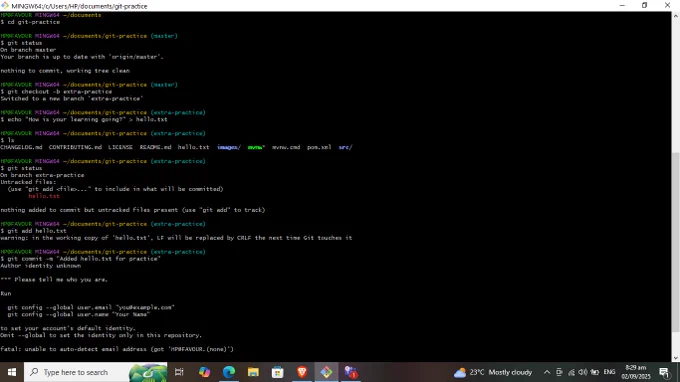The width and height of the screenshot is (680, 382).
Task: Open Task View from the taskbar
Action: 179,372
